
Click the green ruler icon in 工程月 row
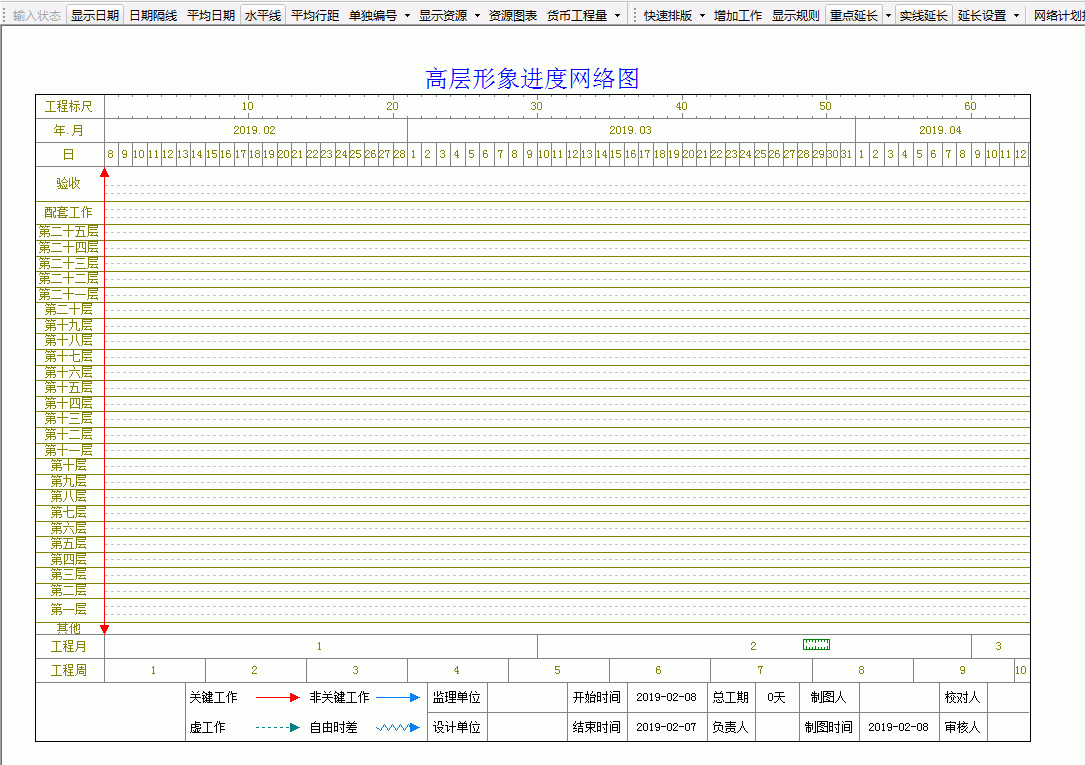[817, 645]
